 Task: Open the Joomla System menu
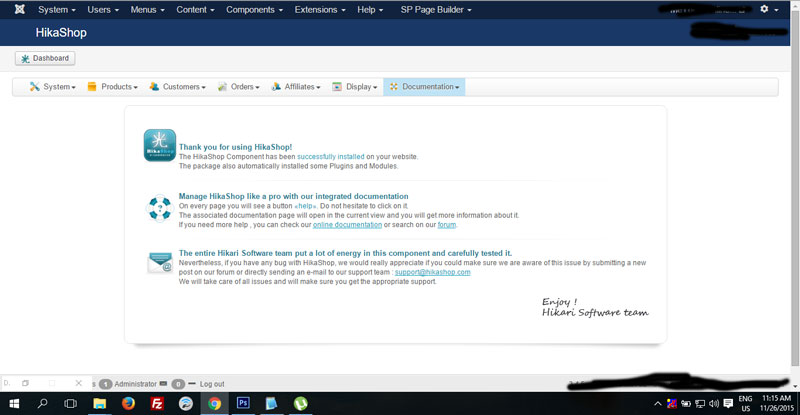click(x=57, y=10)
